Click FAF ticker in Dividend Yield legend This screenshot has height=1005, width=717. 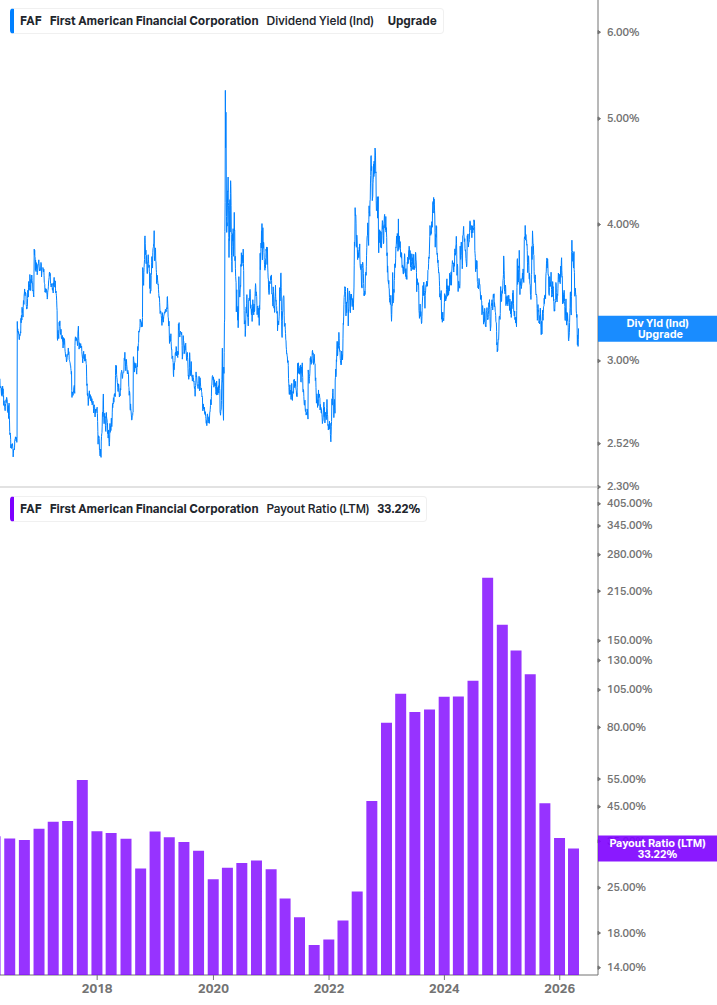pos(31,21)
